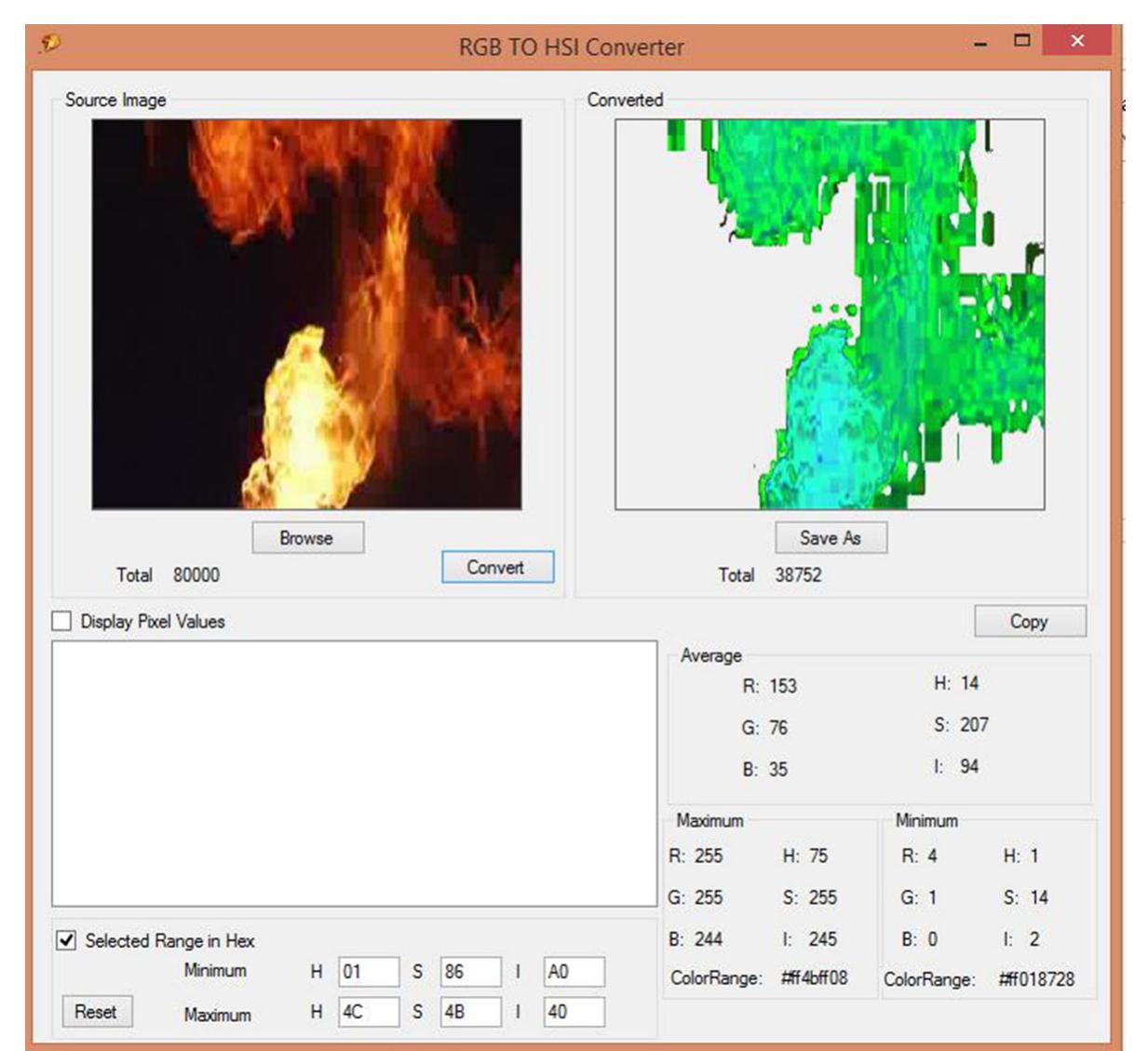Click the Maximum B value 244
Image resolution: width=1148 pixels, height=1051 pixels.
(709, 939)
